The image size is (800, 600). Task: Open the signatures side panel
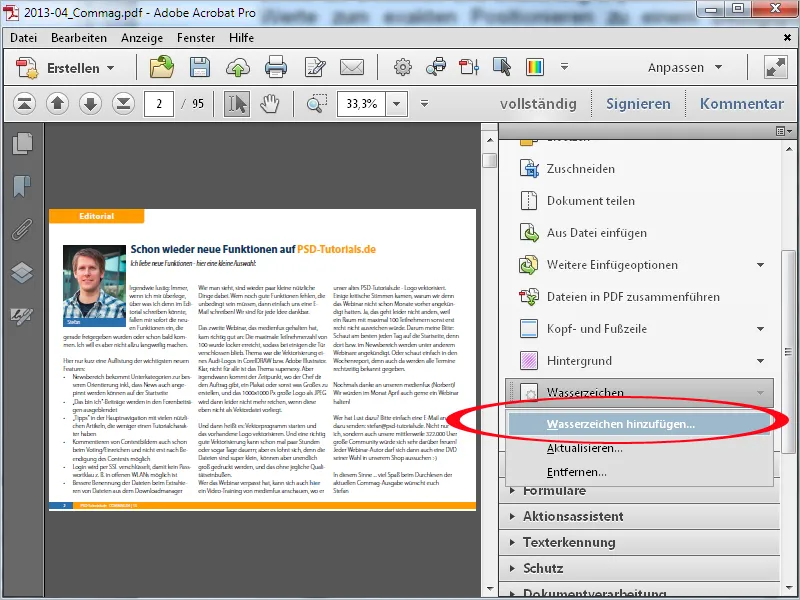tap(22, 315)
